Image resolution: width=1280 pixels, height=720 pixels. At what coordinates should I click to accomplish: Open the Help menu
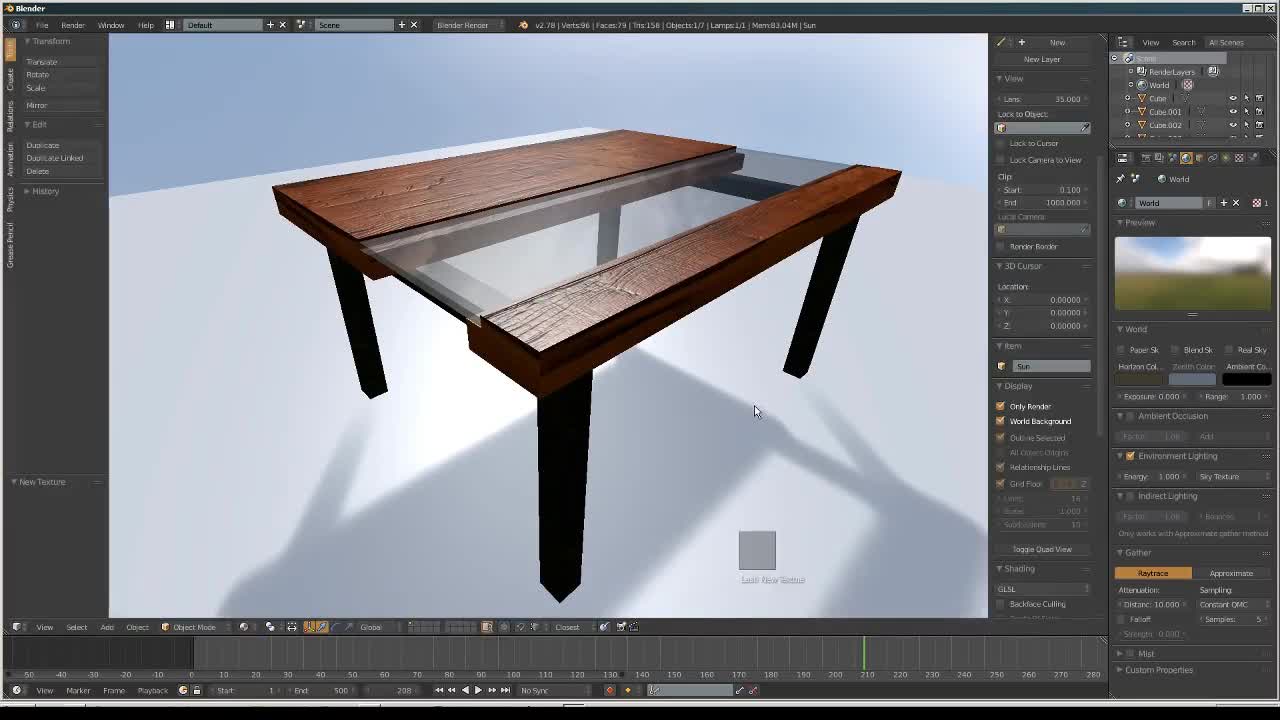tap(145, 25)
